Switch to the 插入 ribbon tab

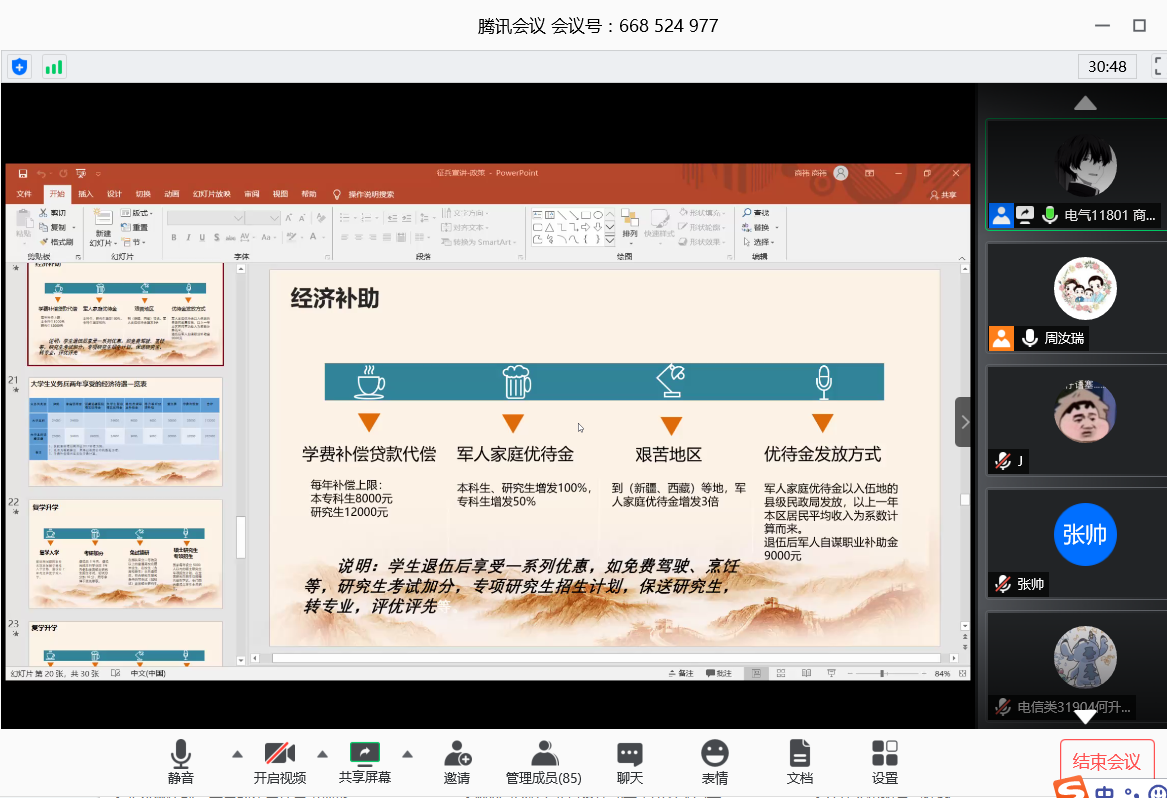tap(86, 194)
